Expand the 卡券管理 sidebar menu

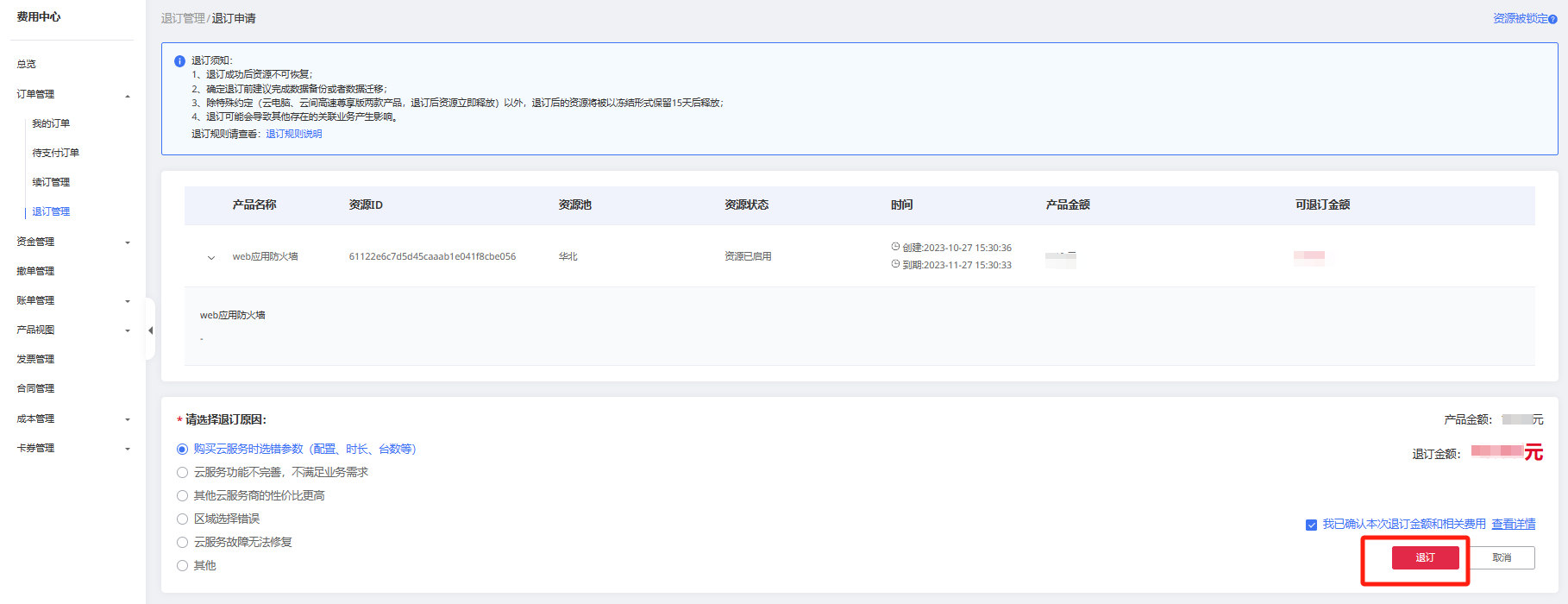click(x=128, y=449)
